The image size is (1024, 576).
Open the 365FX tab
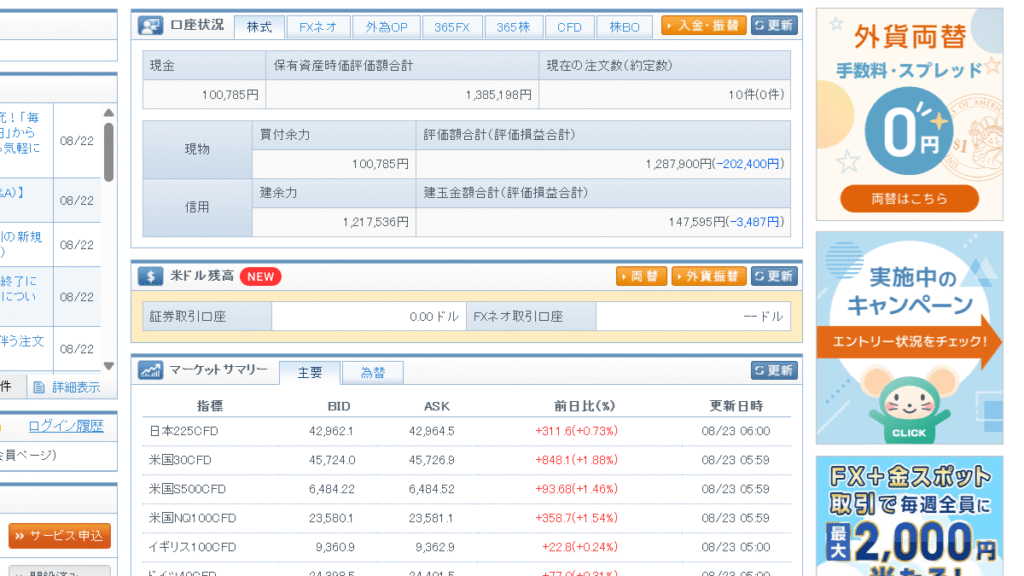click(x=452, y=27)
